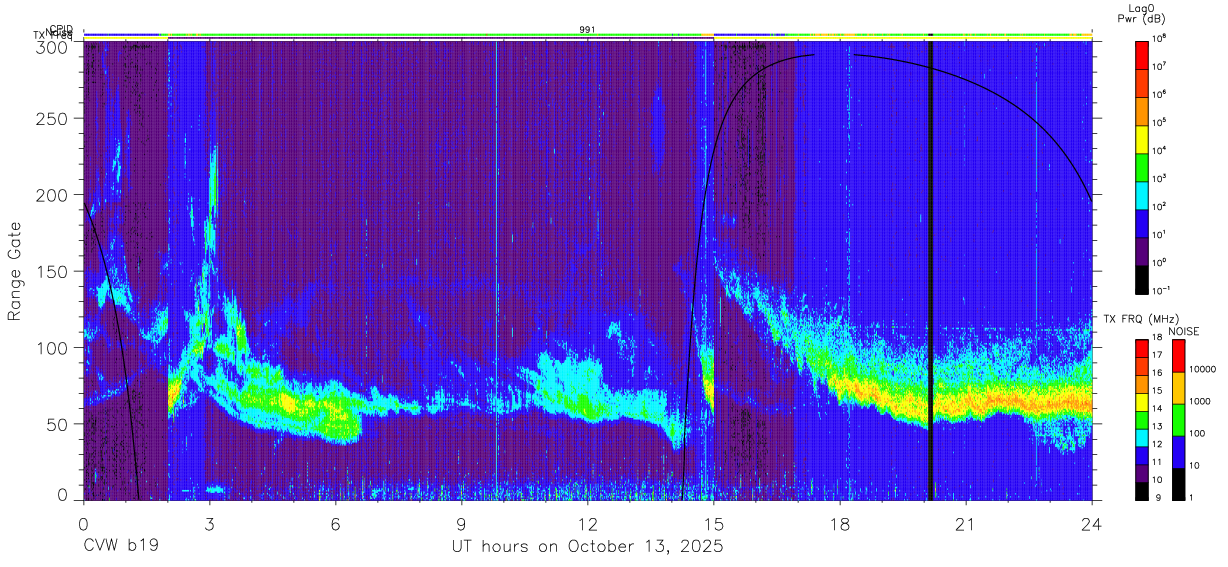Click the '21' tick on the UT hours axis

pyautogui.click(x=966, y=523)
